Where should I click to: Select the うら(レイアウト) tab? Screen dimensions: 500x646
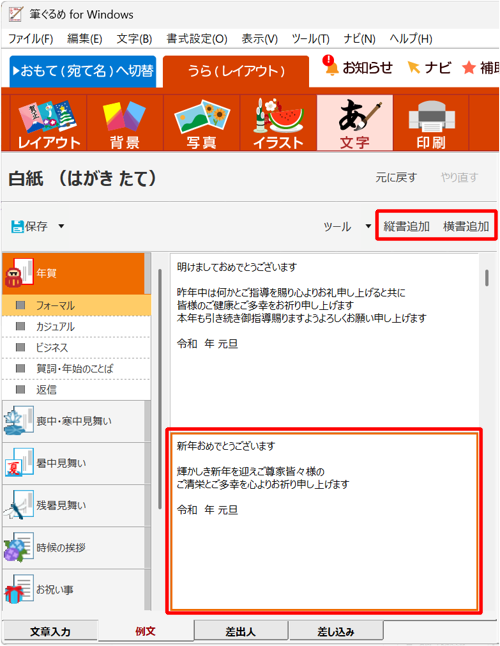[x=236, y=71]
